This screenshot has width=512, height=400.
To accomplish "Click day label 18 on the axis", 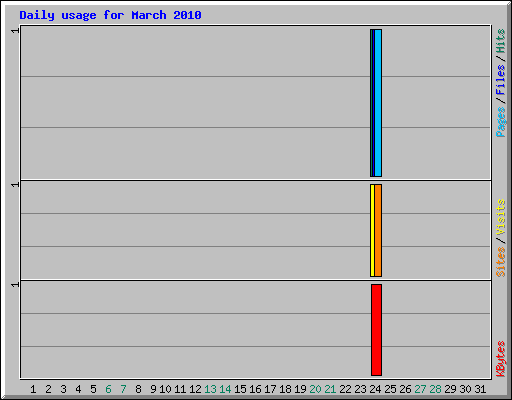I will click(x=285, y=389).
